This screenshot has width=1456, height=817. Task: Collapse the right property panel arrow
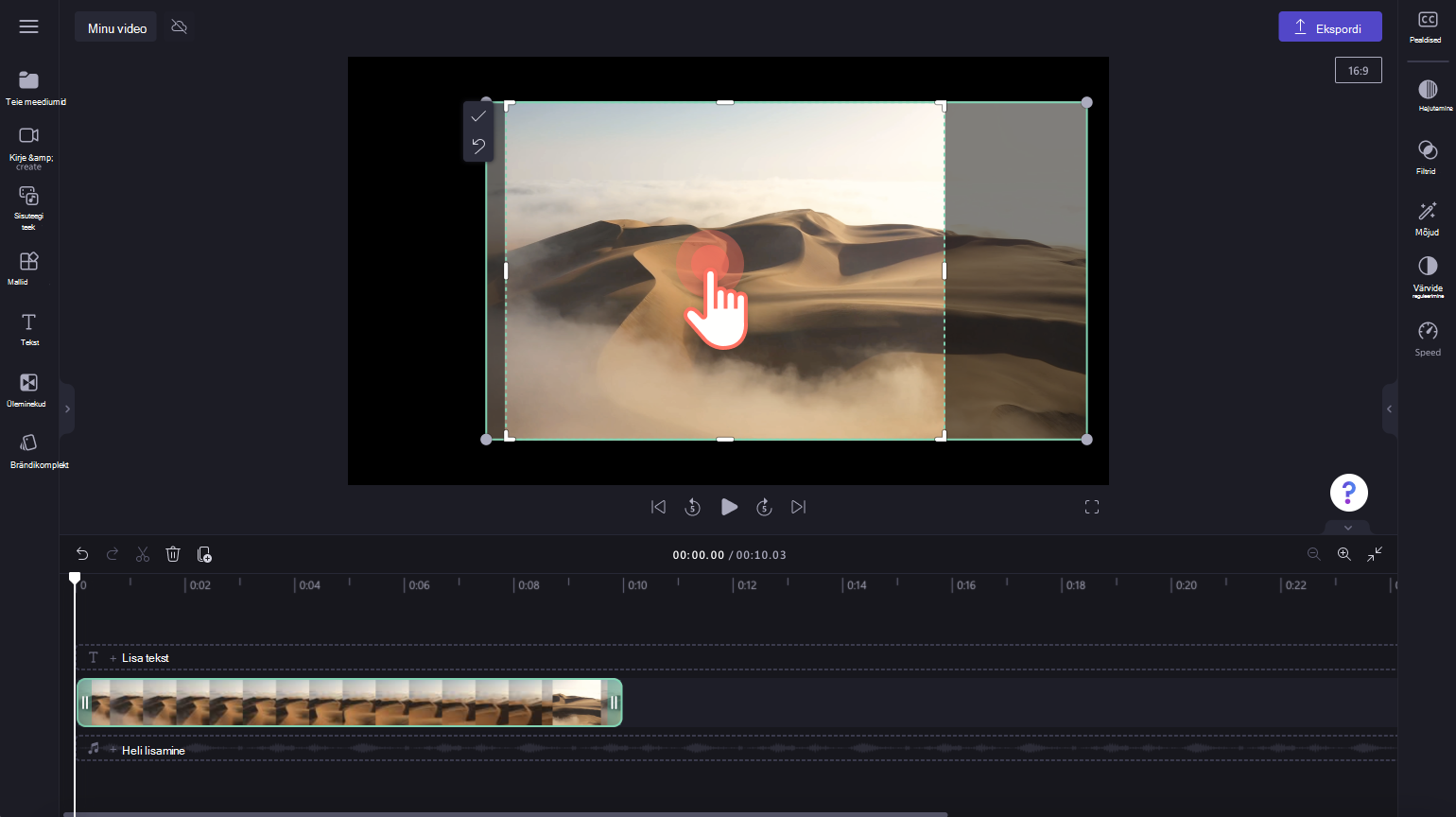click(1389, 408)
